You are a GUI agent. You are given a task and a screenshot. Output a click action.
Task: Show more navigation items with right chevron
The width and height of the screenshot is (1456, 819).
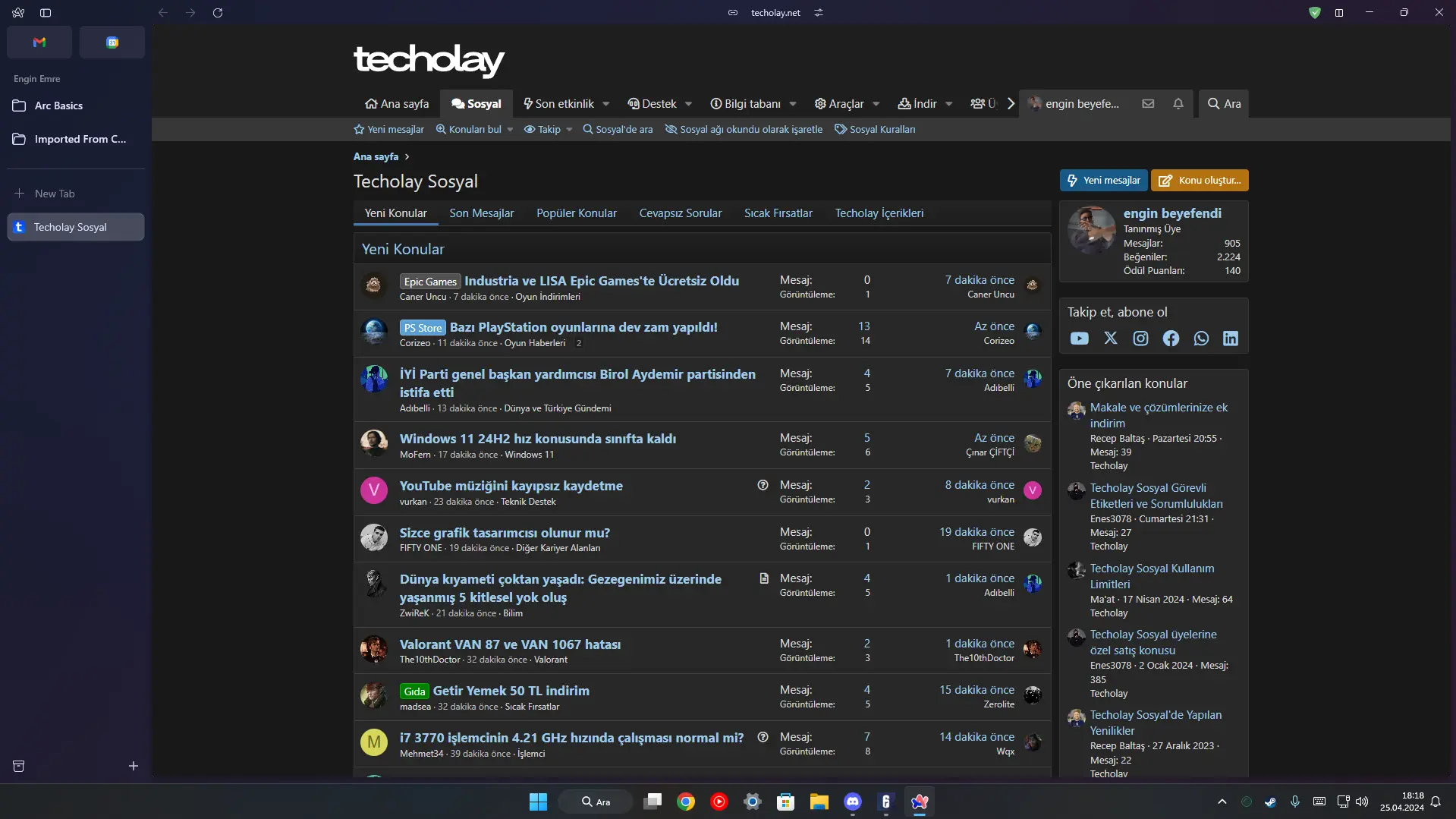[1011, 104]
